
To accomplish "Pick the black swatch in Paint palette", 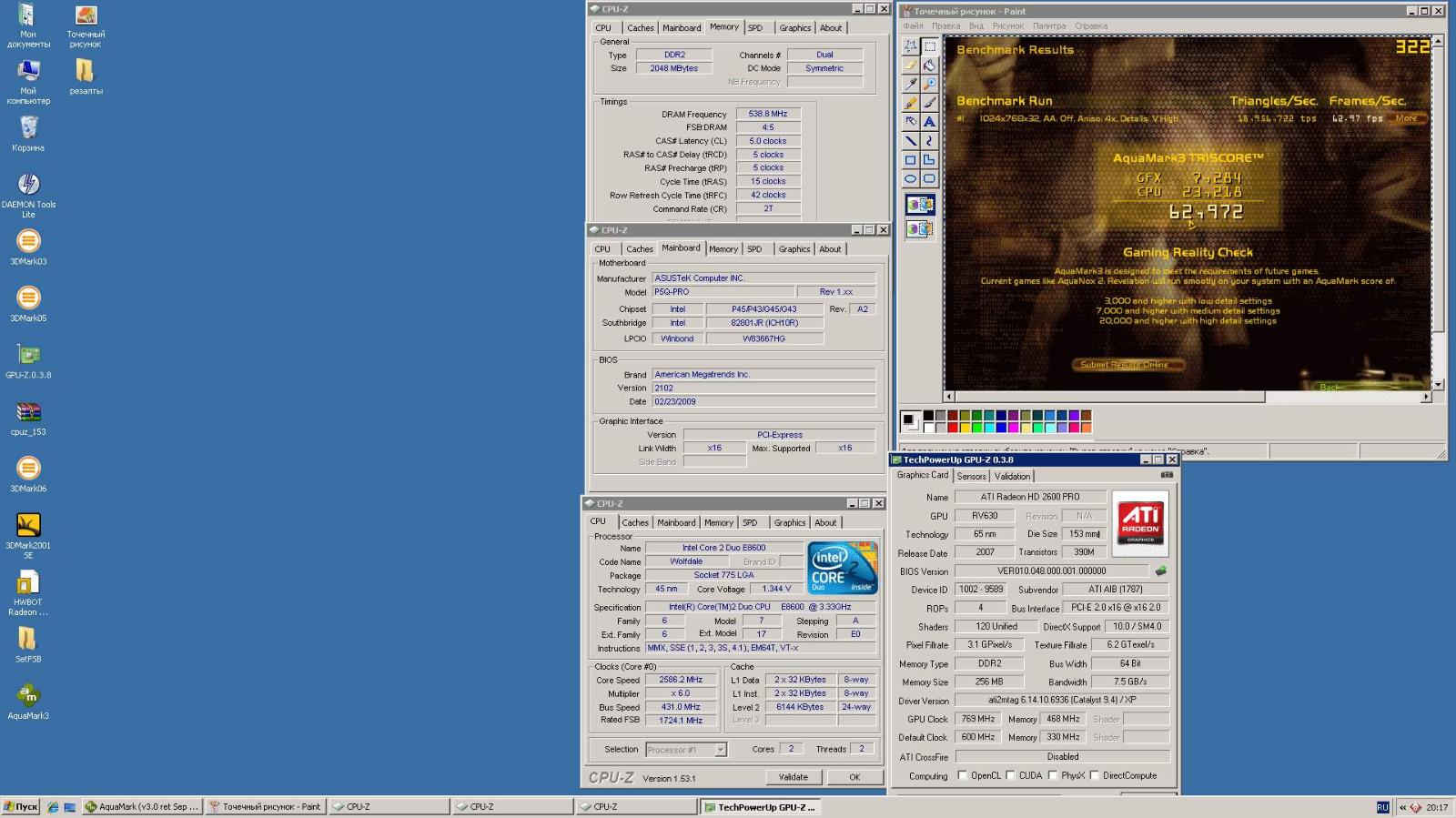I will click(928, 416).
